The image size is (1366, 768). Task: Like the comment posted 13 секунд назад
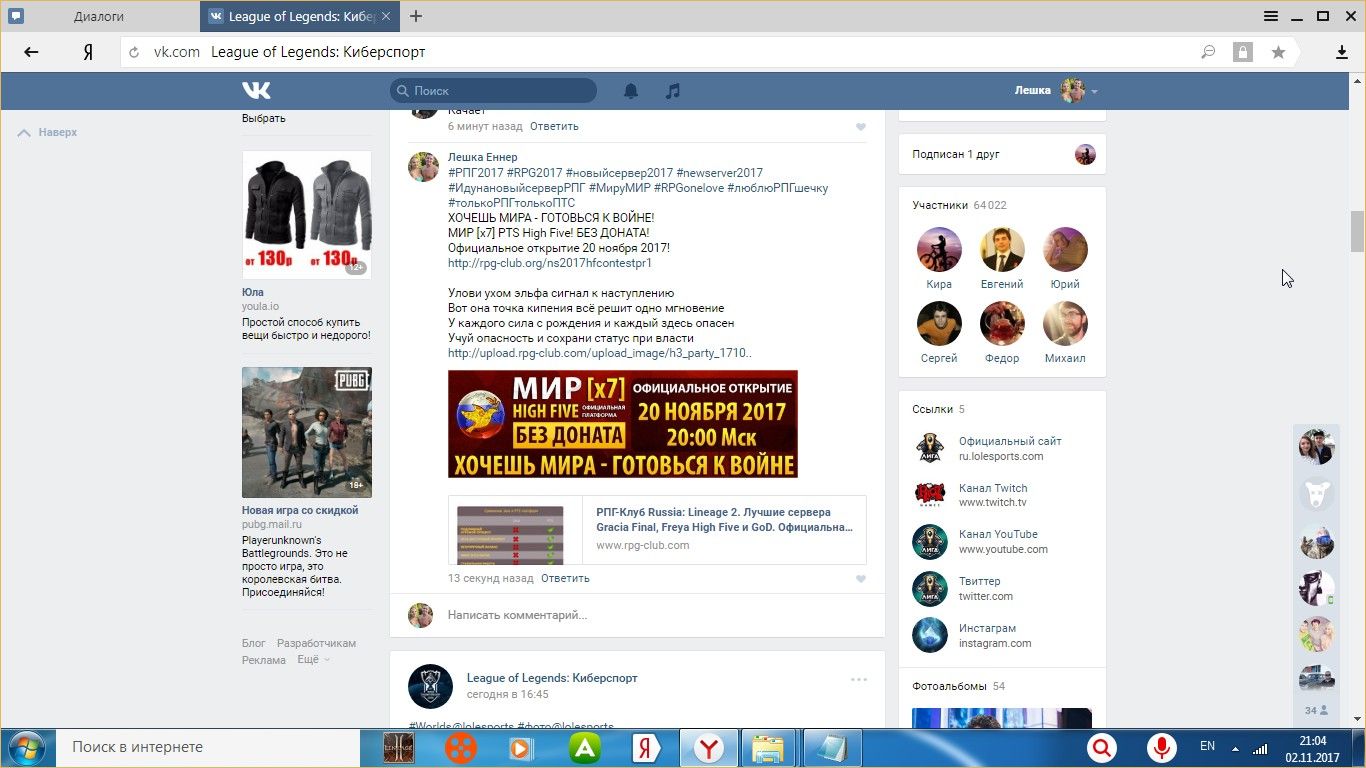tap(861, 579)
